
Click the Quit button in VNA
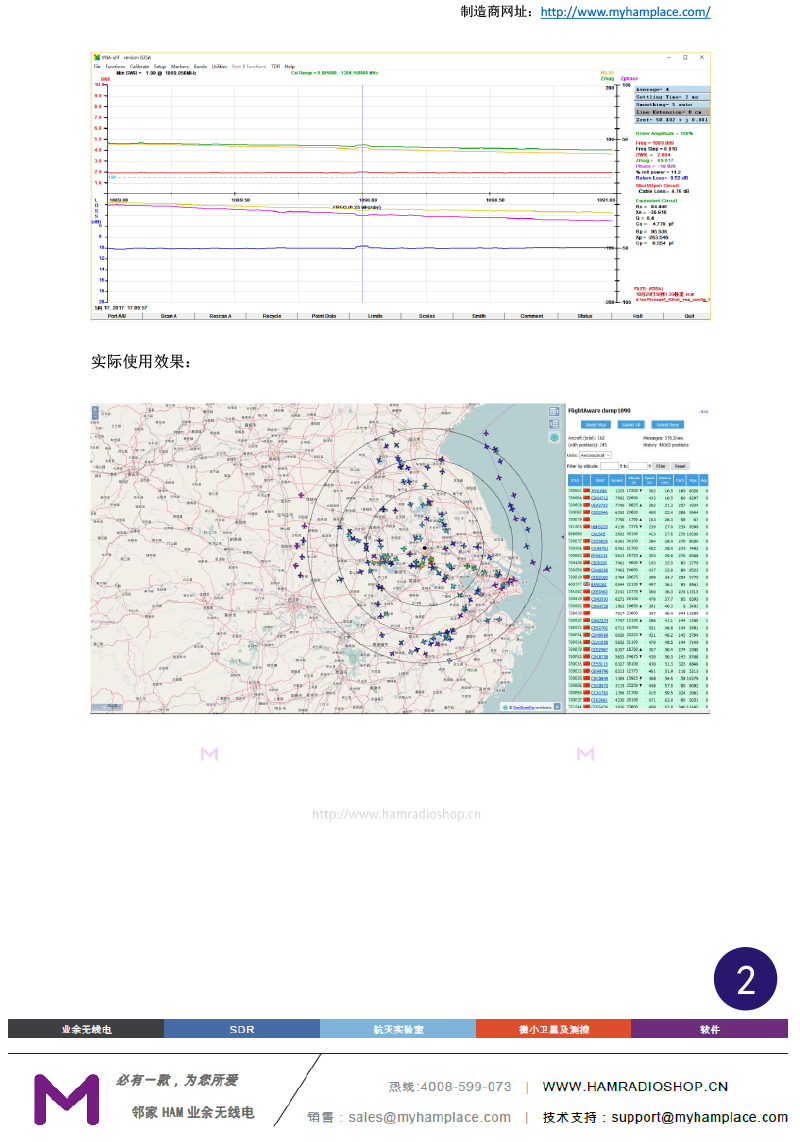click(x=689, y=316)
